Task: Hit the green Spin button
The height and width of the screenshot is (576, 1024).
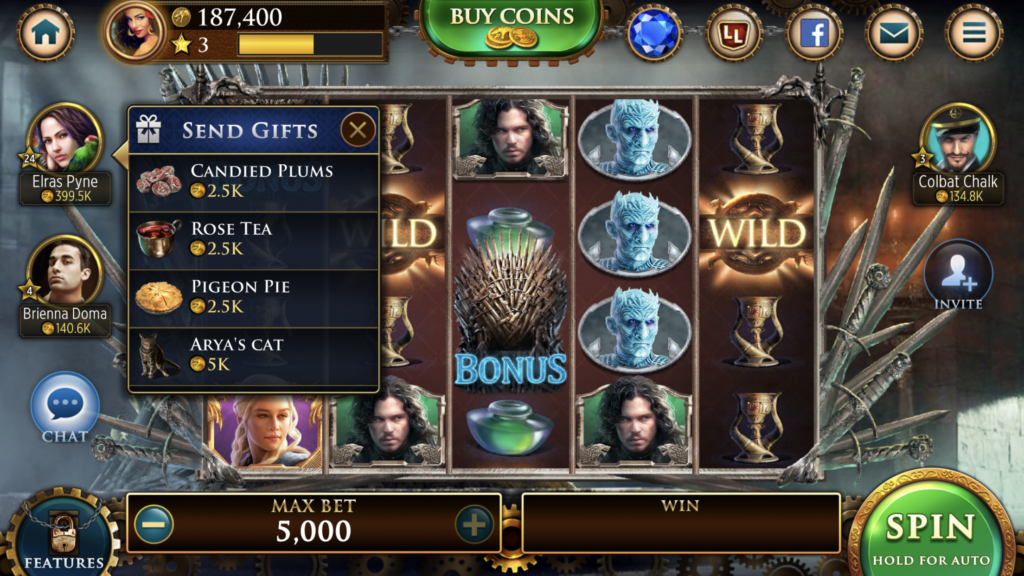Action: click(932, 532)
